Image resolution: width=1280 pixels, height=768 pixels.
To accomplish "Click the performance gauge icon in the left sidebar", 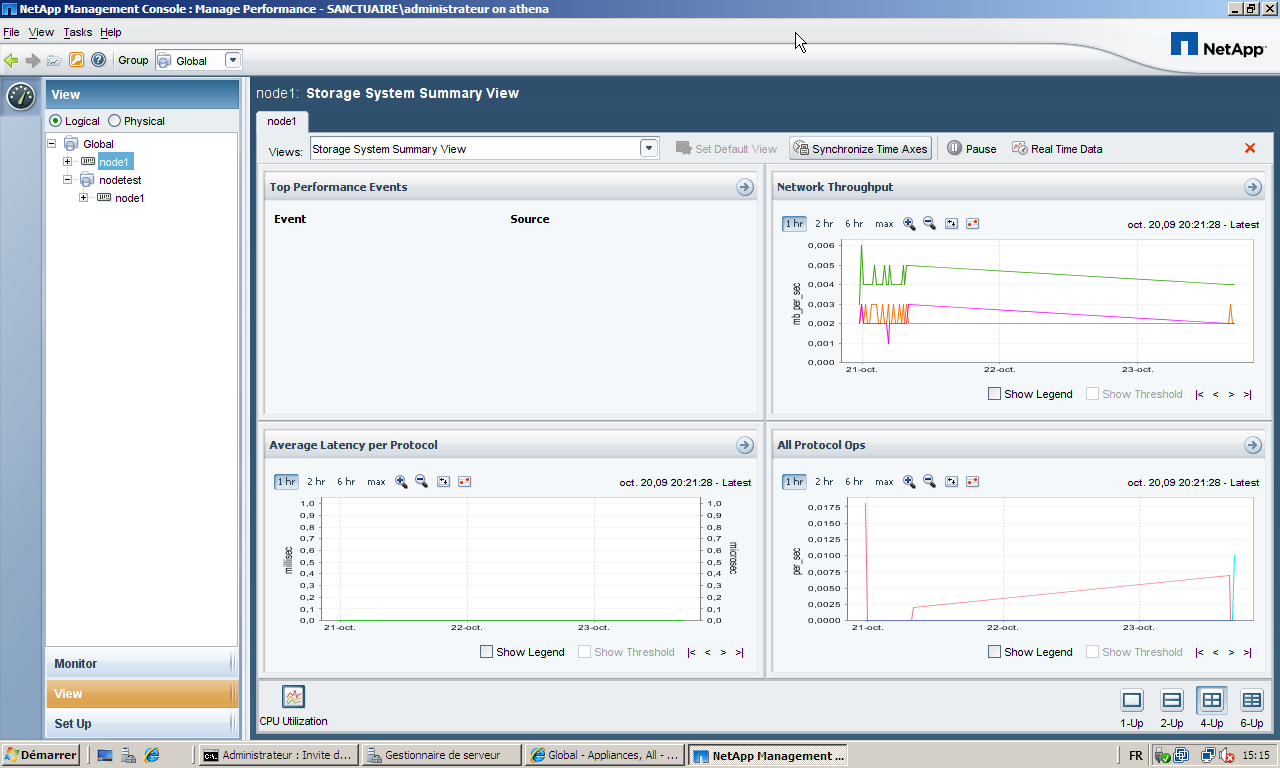I will (x=21, y=96).
